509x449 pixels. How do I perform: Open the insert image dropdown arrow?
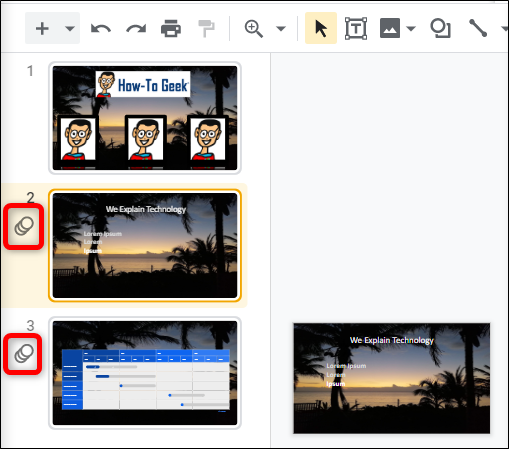point(411,29)
